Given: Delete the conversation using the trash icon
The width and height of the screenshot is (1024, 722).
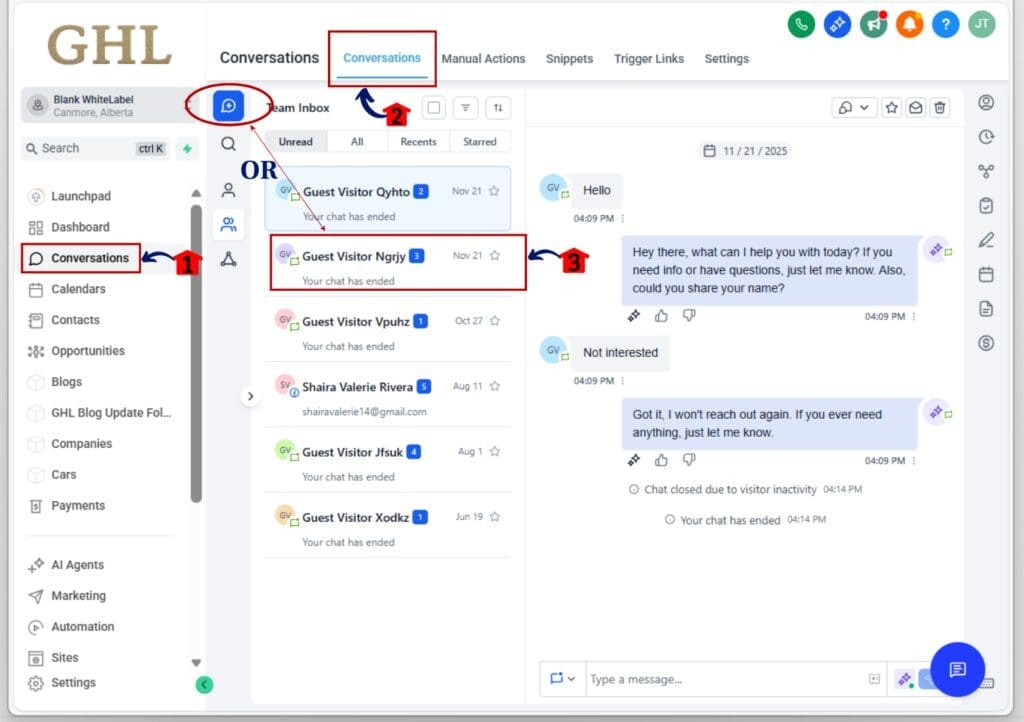Looking at the screenshot, I should point(939,107).
